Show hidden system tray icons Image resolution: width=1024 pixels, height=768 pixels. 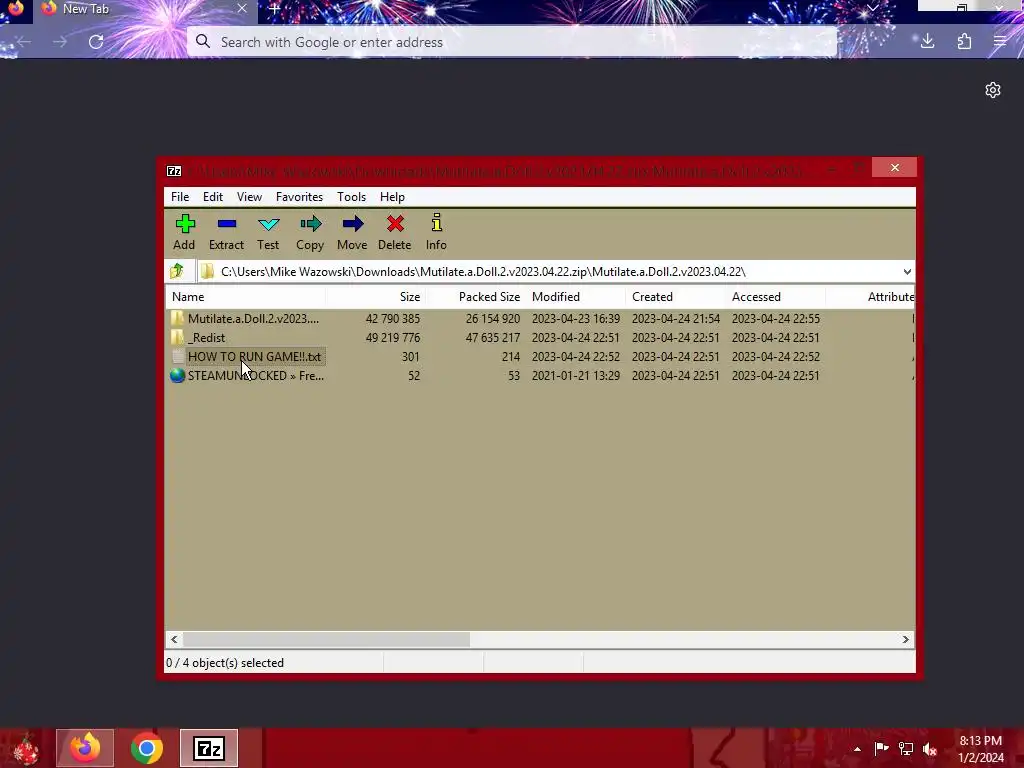click(857, 749)
